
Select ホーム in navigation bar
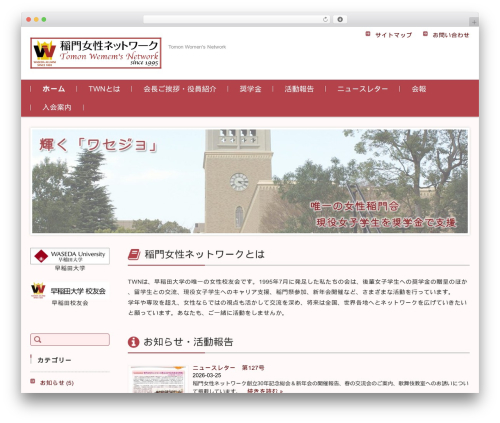[54, 89]
